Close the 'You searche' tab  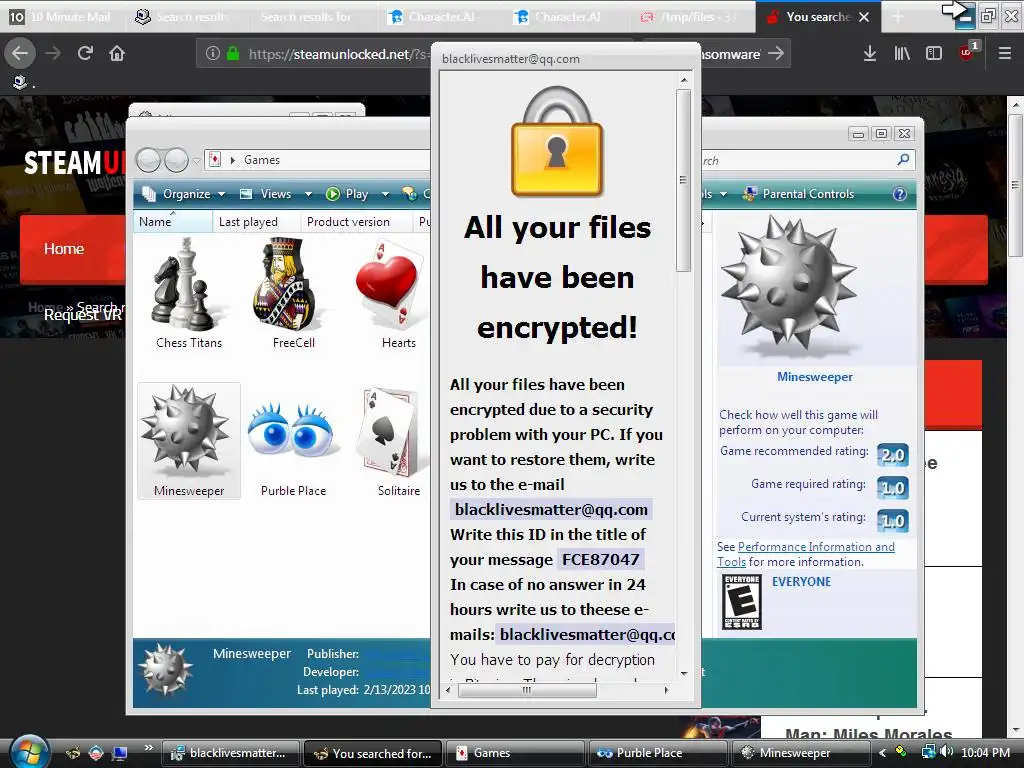click(x=864, y=17)
